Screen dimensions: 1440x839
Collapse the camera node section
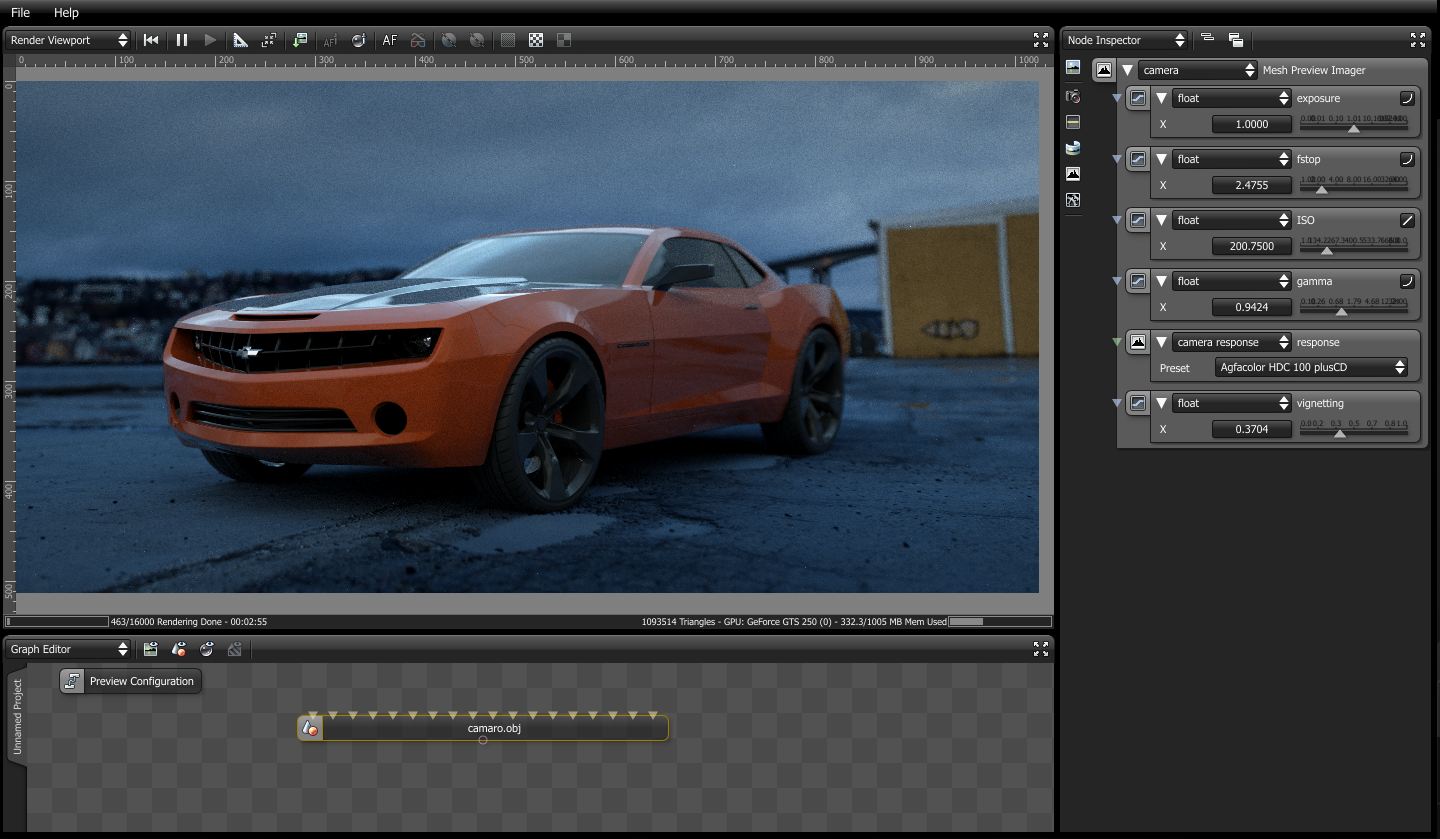[x=1127, y=70]
